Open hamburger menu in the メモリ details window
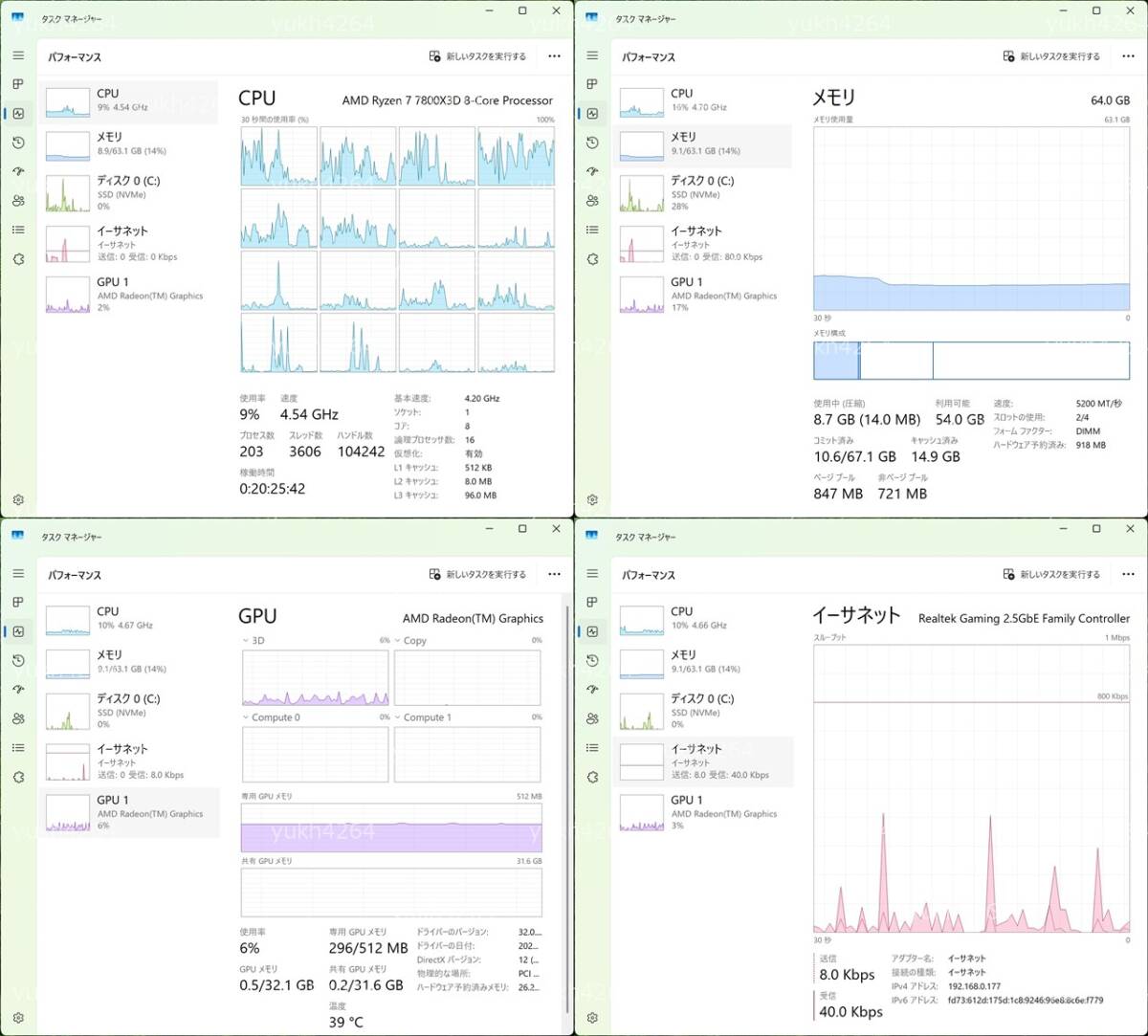Viewport: 1148px width, 1036px height. click(592, 55)
